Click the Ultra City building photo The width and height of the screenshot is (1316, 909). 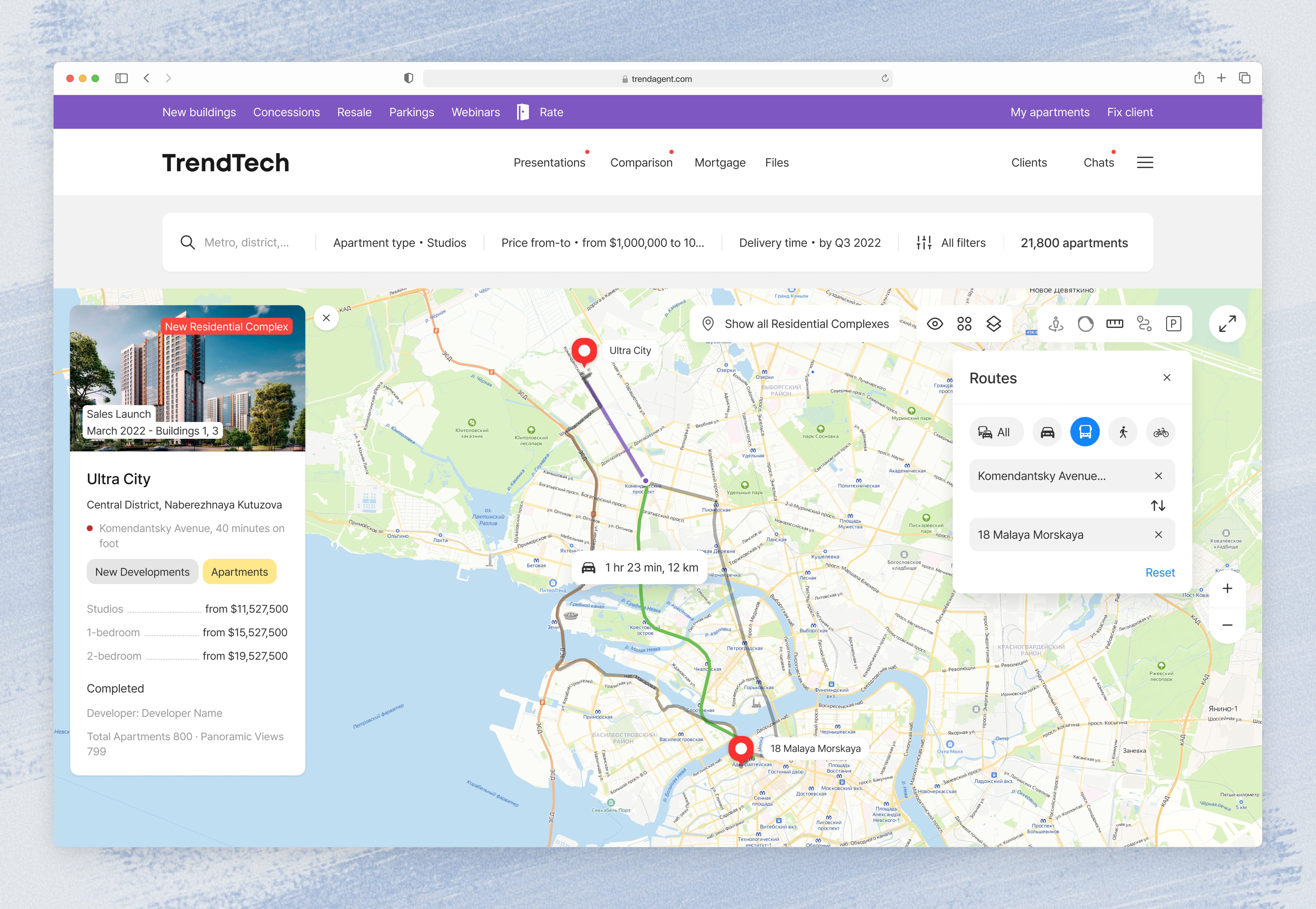188,378
